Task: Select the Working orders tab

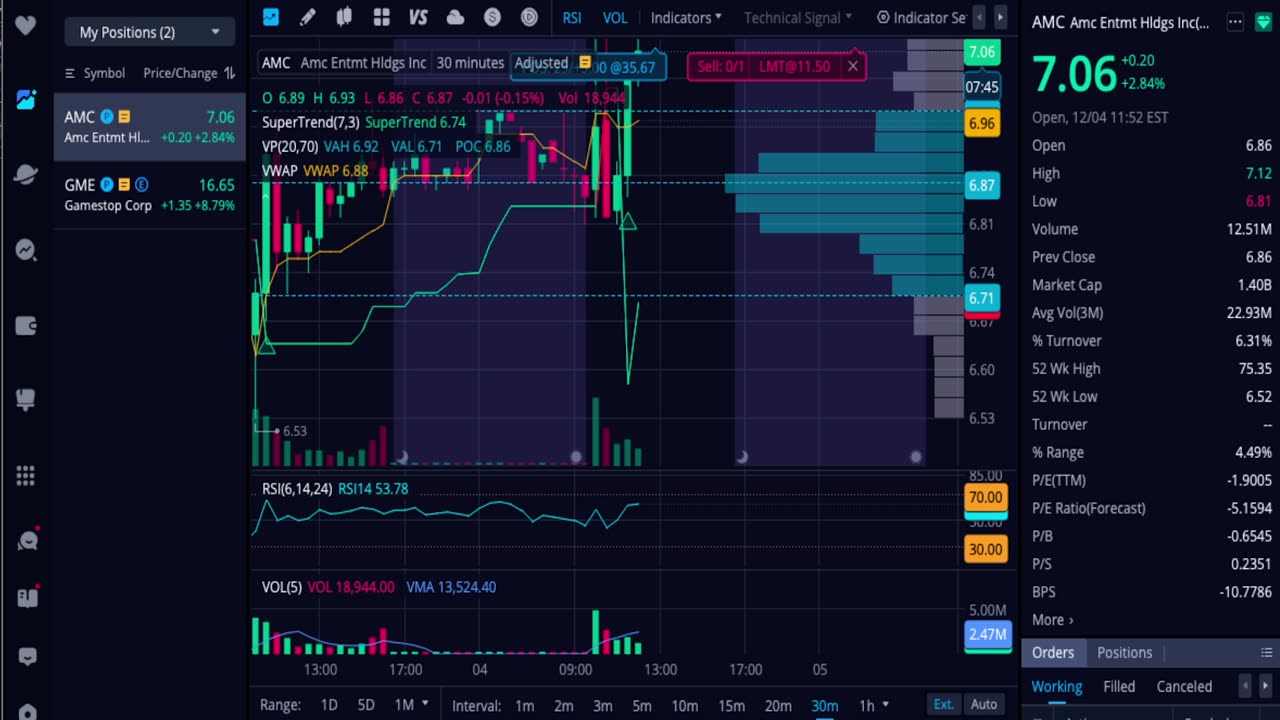Action: pos(1057,687)
